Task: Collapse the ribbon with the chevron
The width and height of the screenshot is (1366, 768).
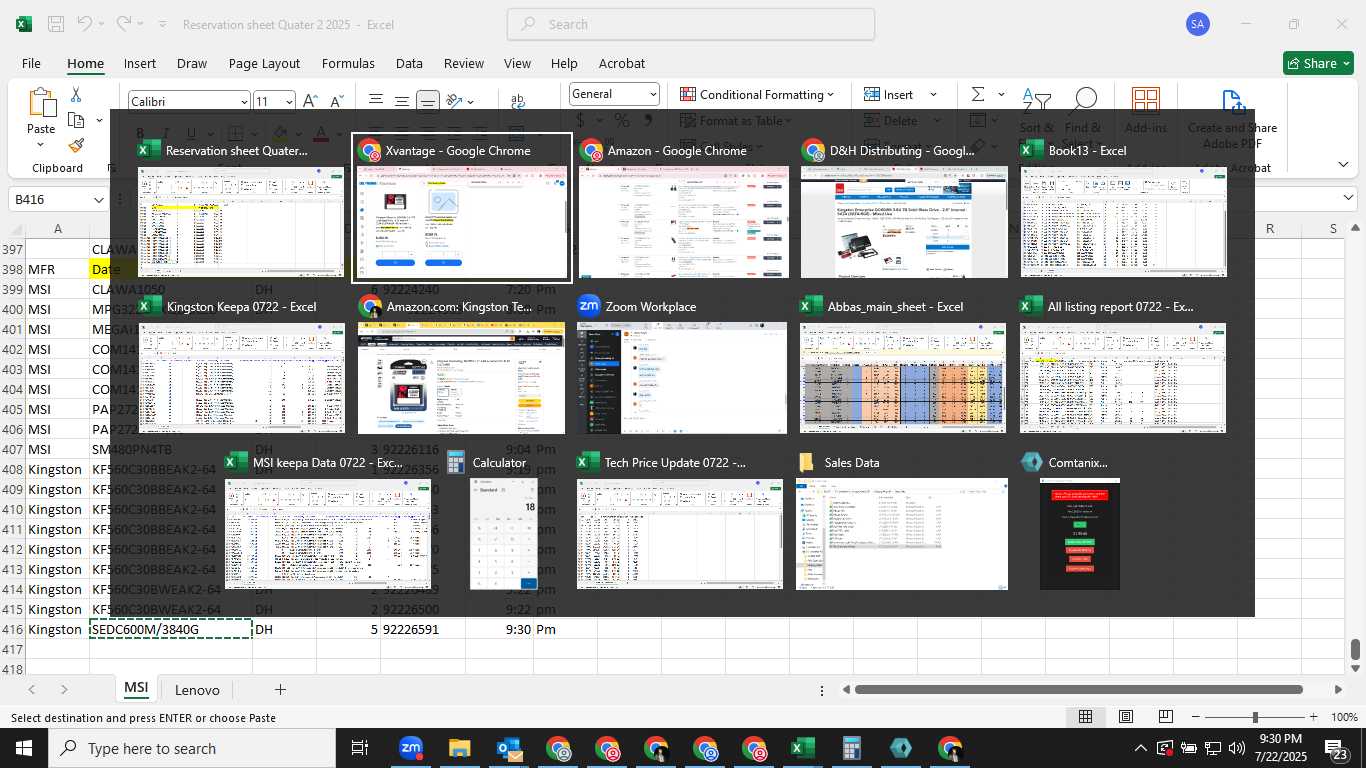Action: click(1343, 165)
